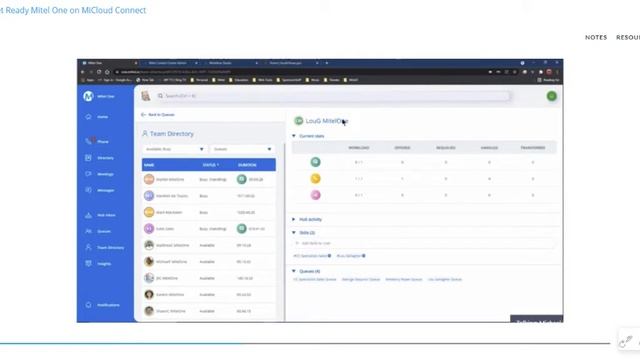Click inside the search field at top
Image resolution: width=640 pixels, height=360 pixels.
[333, 96]
